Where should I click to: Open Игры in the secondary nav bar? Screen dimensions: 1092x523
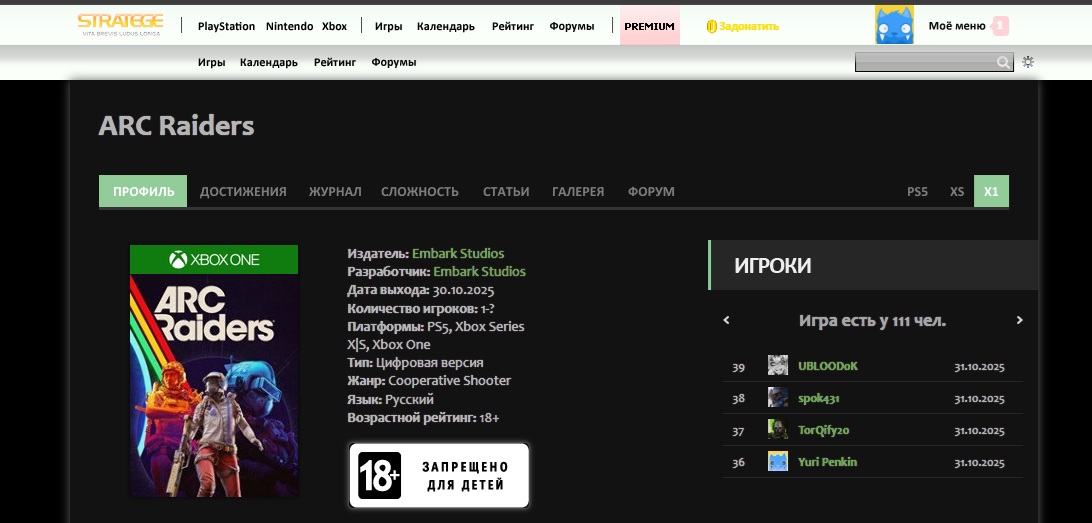(x=212, y=62)
